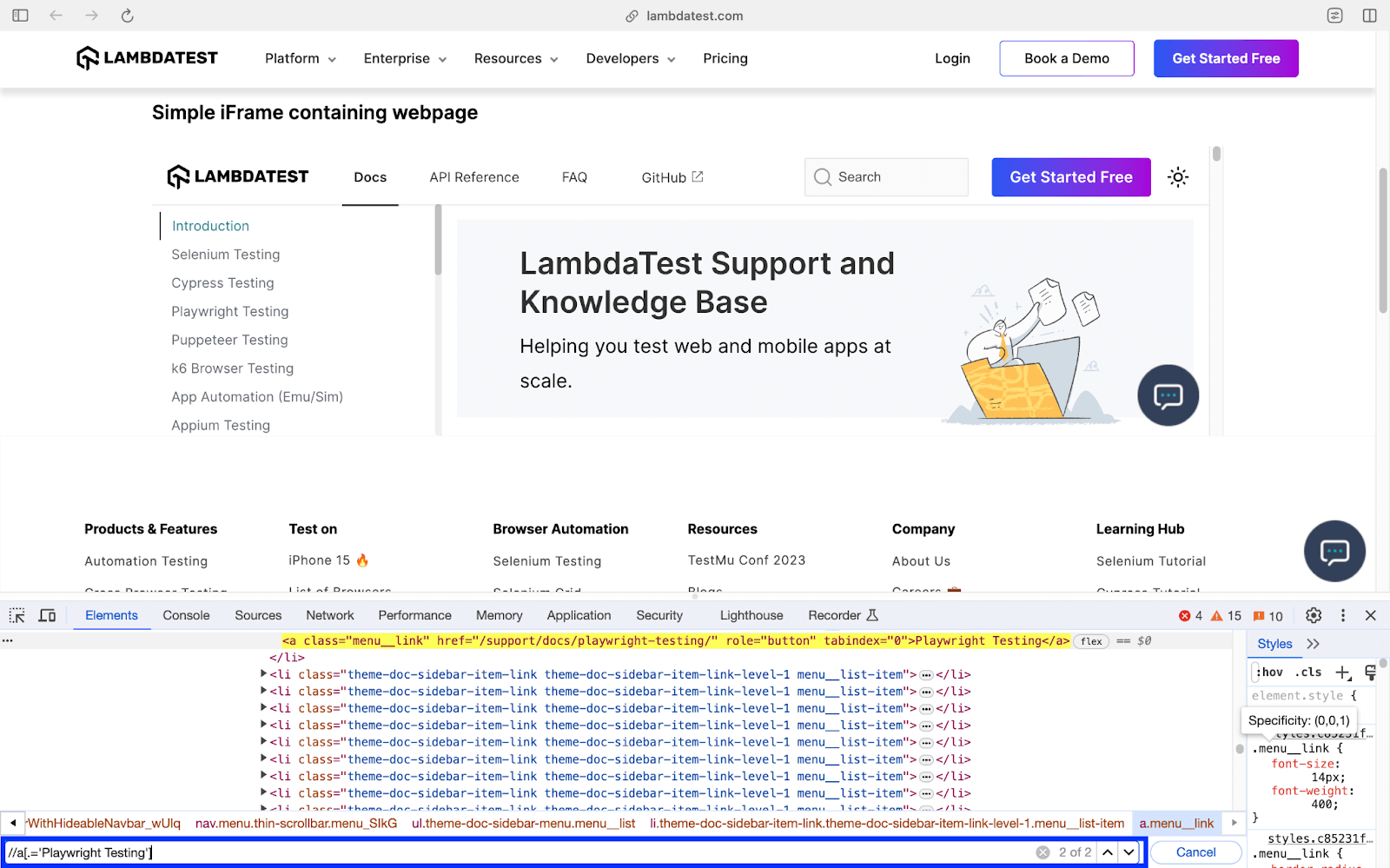Viewport: 1390px width, 868px height.
Task: Open the Recorder tab
Action: 843,615
